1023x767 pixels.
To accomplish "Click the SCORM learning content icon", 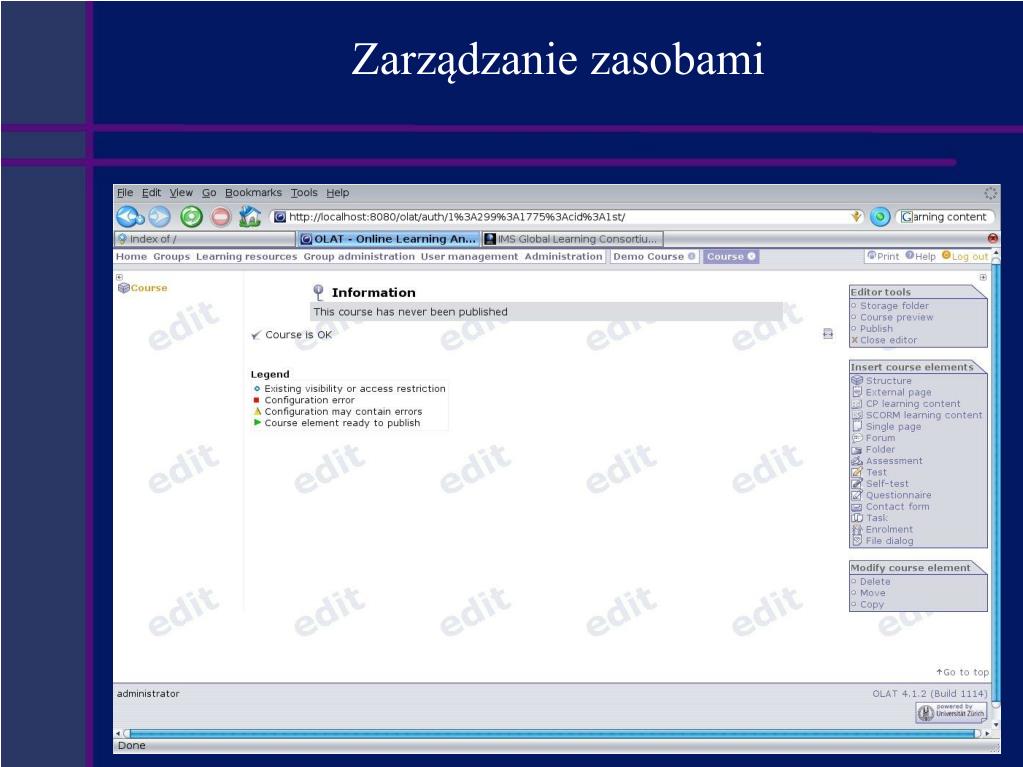I will point(857,415).
